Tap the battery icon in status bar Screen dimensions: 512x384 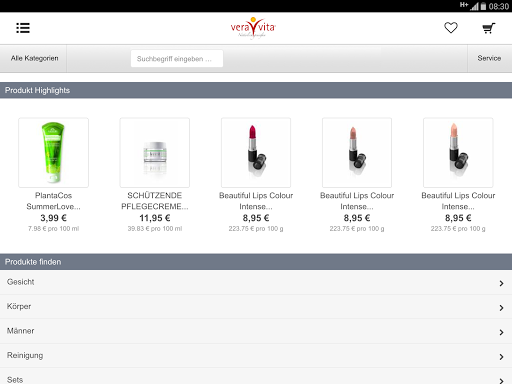(483, 6)
